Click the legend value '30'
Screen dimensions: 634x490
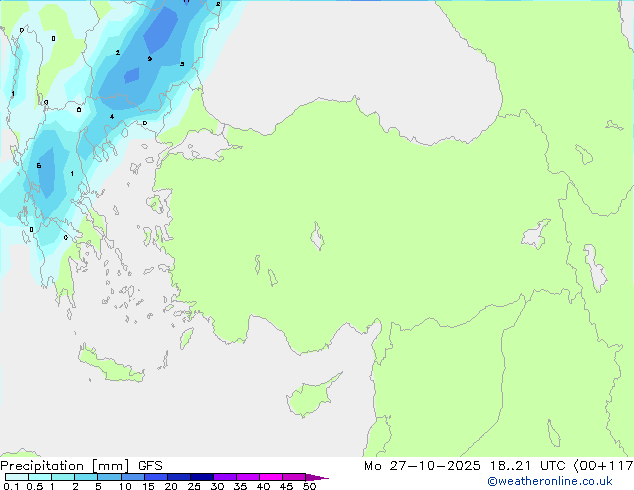coord(218,486)
